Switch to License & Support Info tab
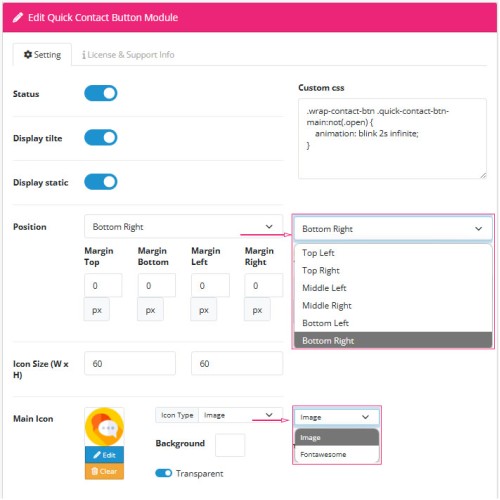Viewport: 500px width, 500px height. coord(128,55)
